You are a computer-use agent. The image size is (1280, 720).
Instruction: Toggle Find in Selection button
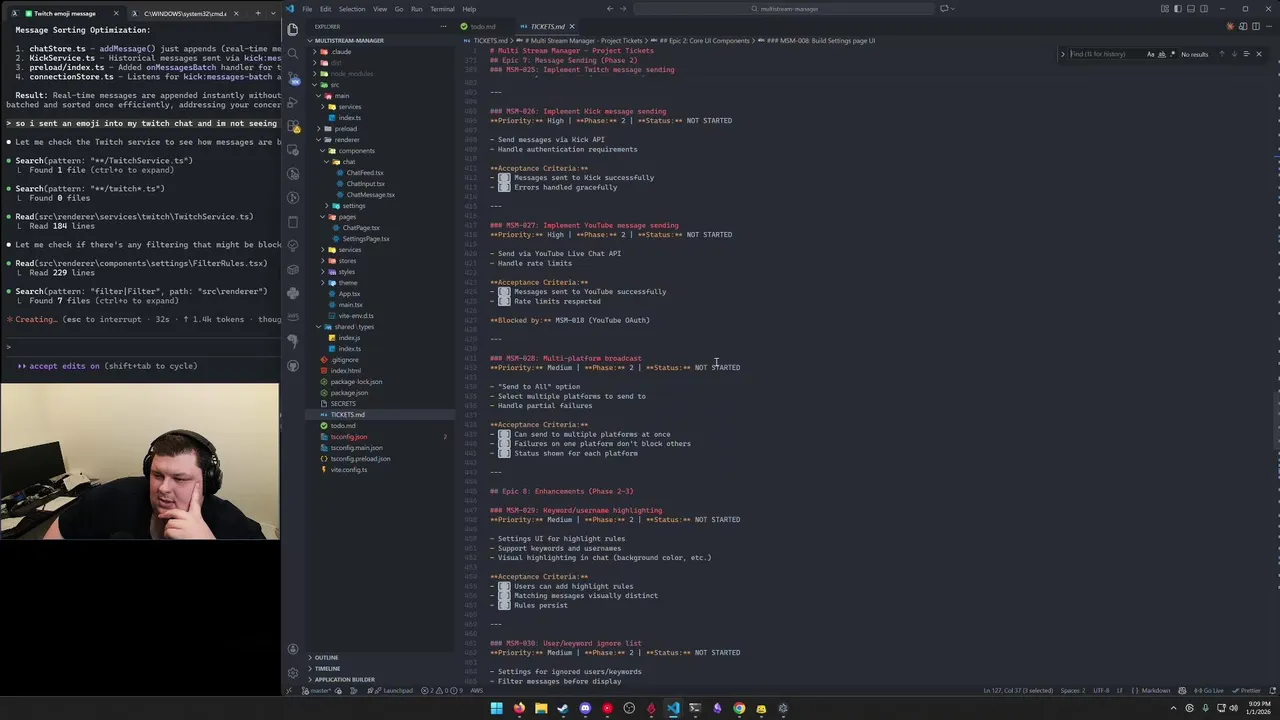[1246, 54]
